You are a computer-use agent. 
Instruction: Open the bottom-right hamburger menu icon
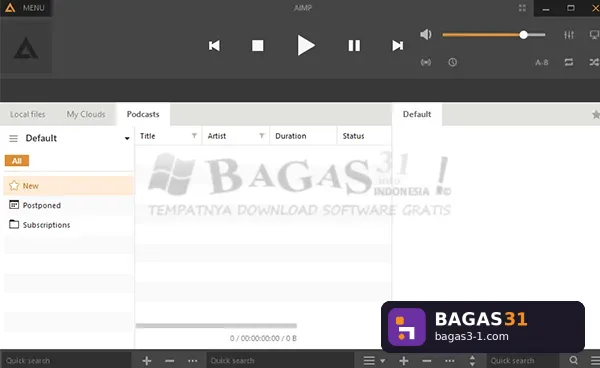[595, 360]
